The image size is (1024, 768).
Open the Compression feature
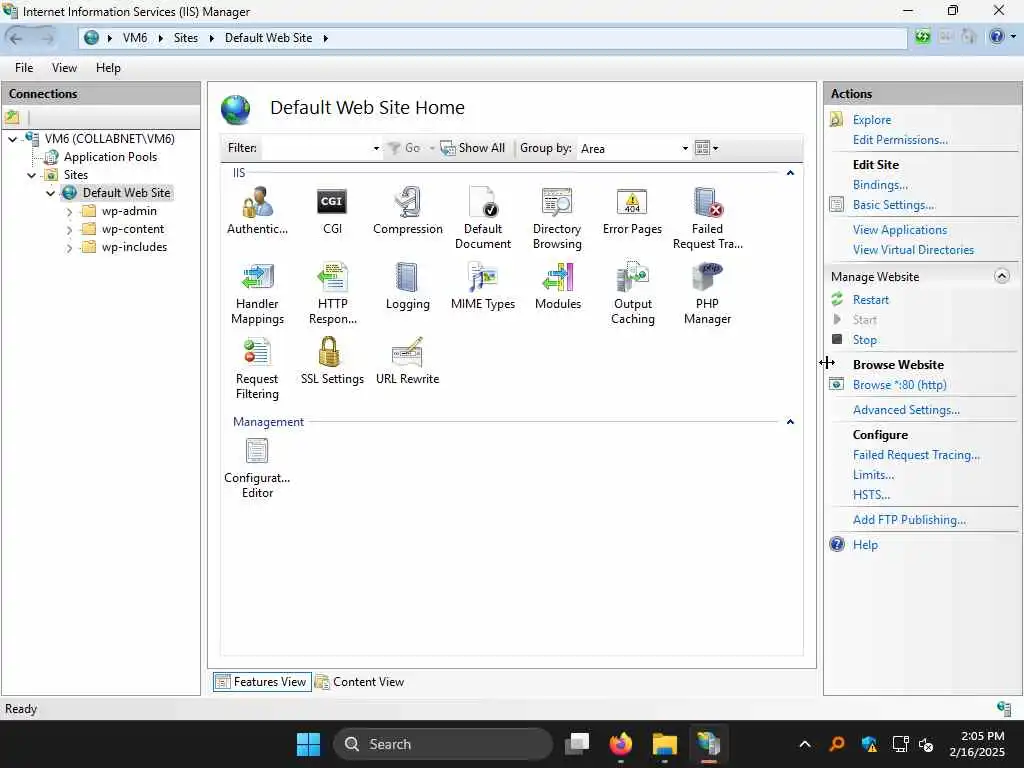click(x=408, y=210)
